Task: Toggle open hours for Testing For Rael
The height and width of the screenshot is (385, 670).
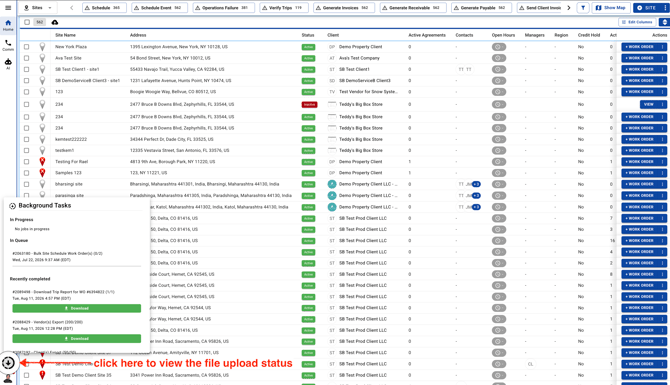Action: tap(499, 162)
